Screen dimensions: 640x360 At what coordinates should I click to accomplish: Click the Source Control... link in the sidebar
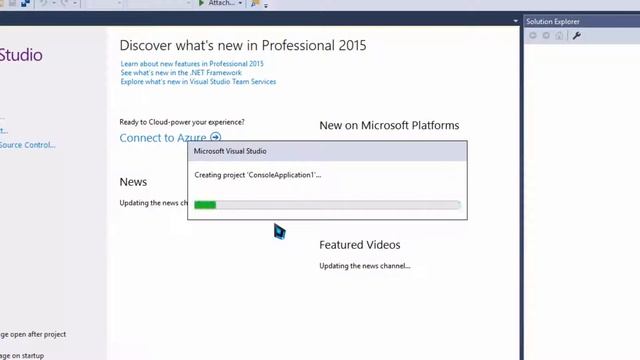tap(27, 145)
